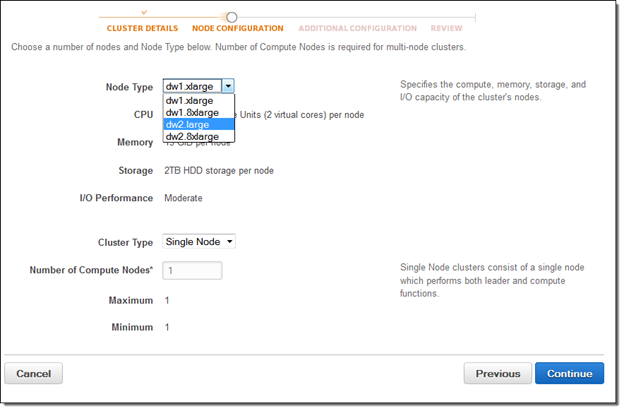
Task: Click the Node Type field showing dw1.xlarge
Action: (x=192, y=87)
